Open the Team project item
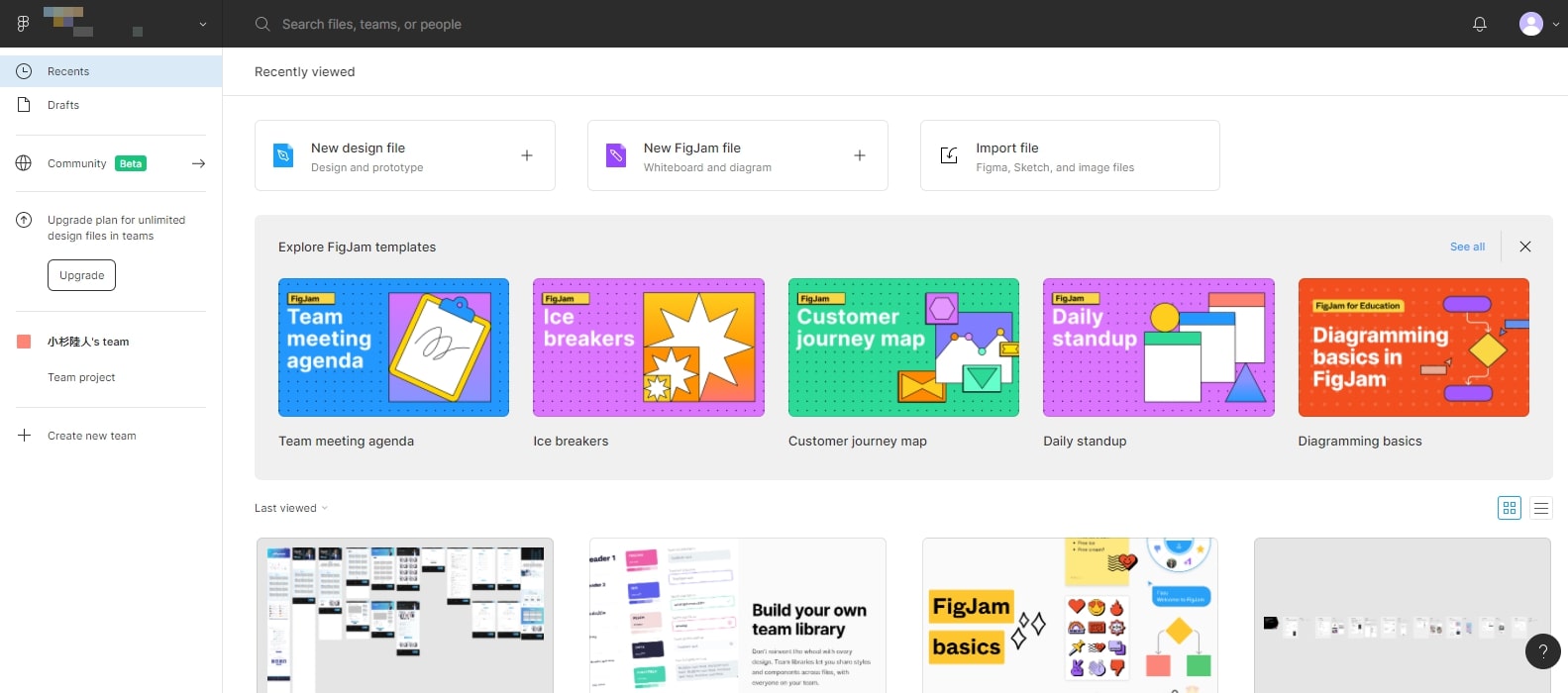Screen dimensions: 1568x693 click(81, 377)
